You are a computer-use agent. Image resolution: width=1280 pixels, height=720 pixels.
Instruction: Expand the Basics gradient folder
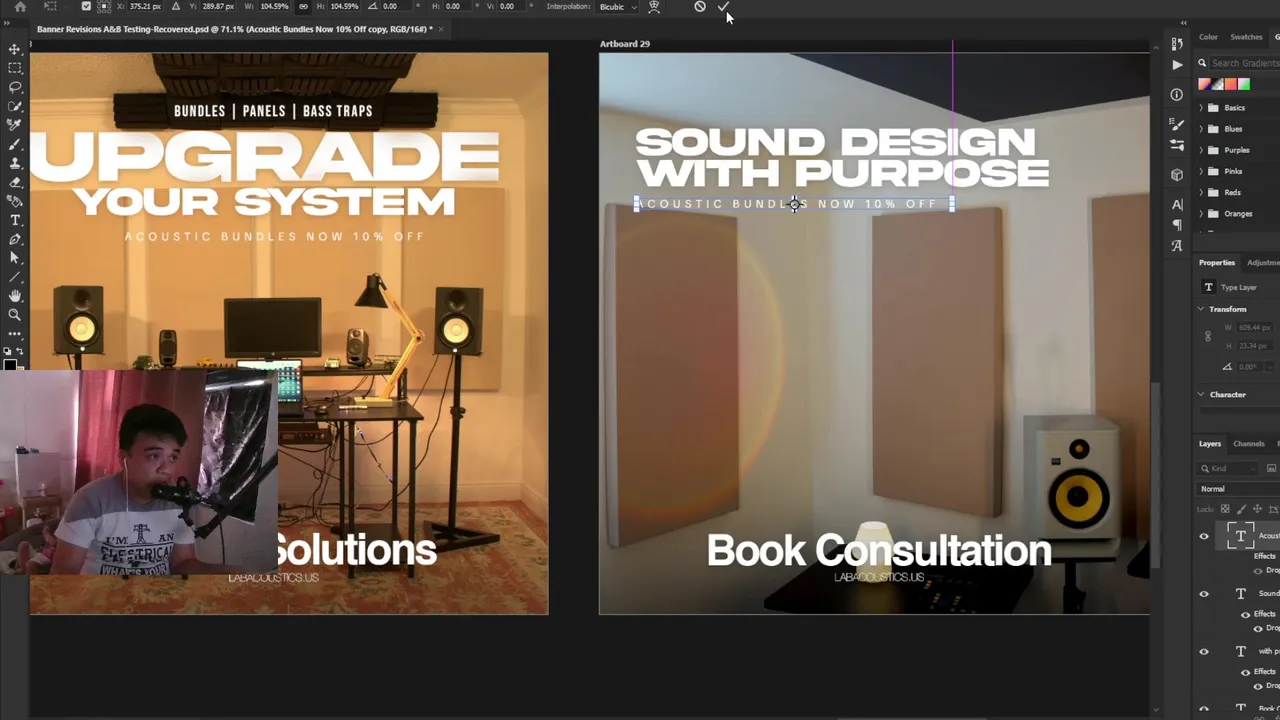pyautogui.click(x=1201, y=107)
